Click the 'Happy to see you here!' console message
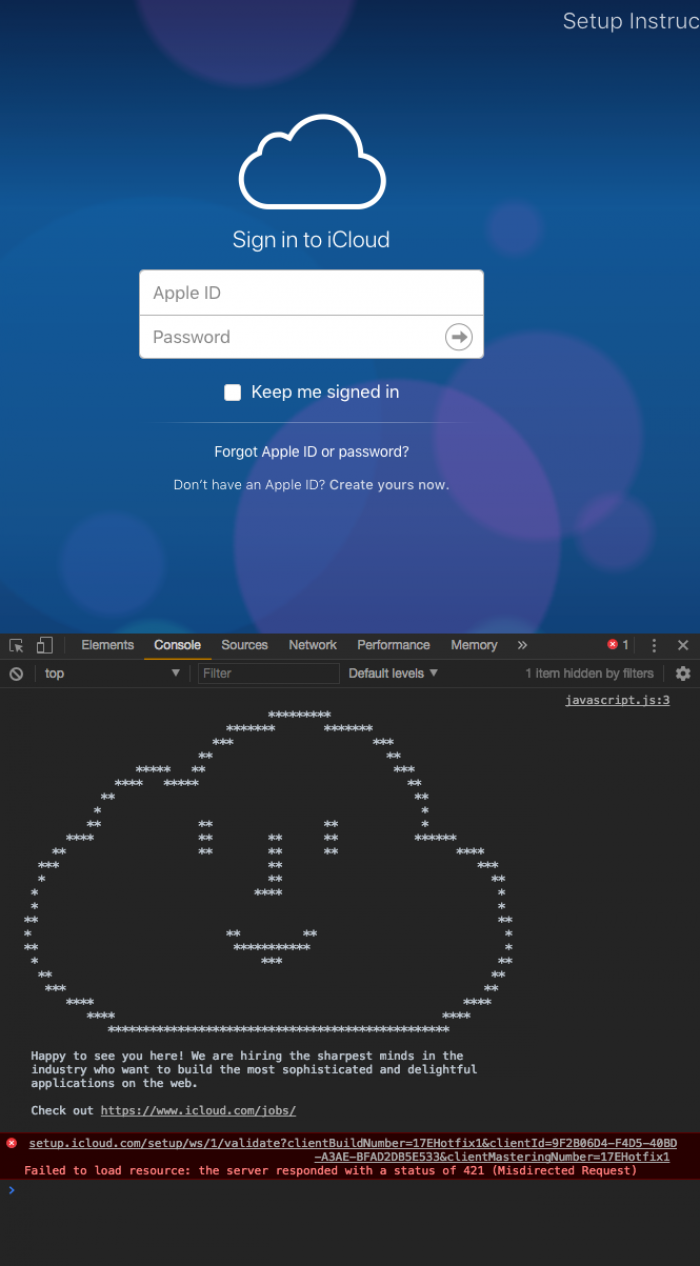The image size is (700, 1266). pyautogui.click(x=254, y=1070)
